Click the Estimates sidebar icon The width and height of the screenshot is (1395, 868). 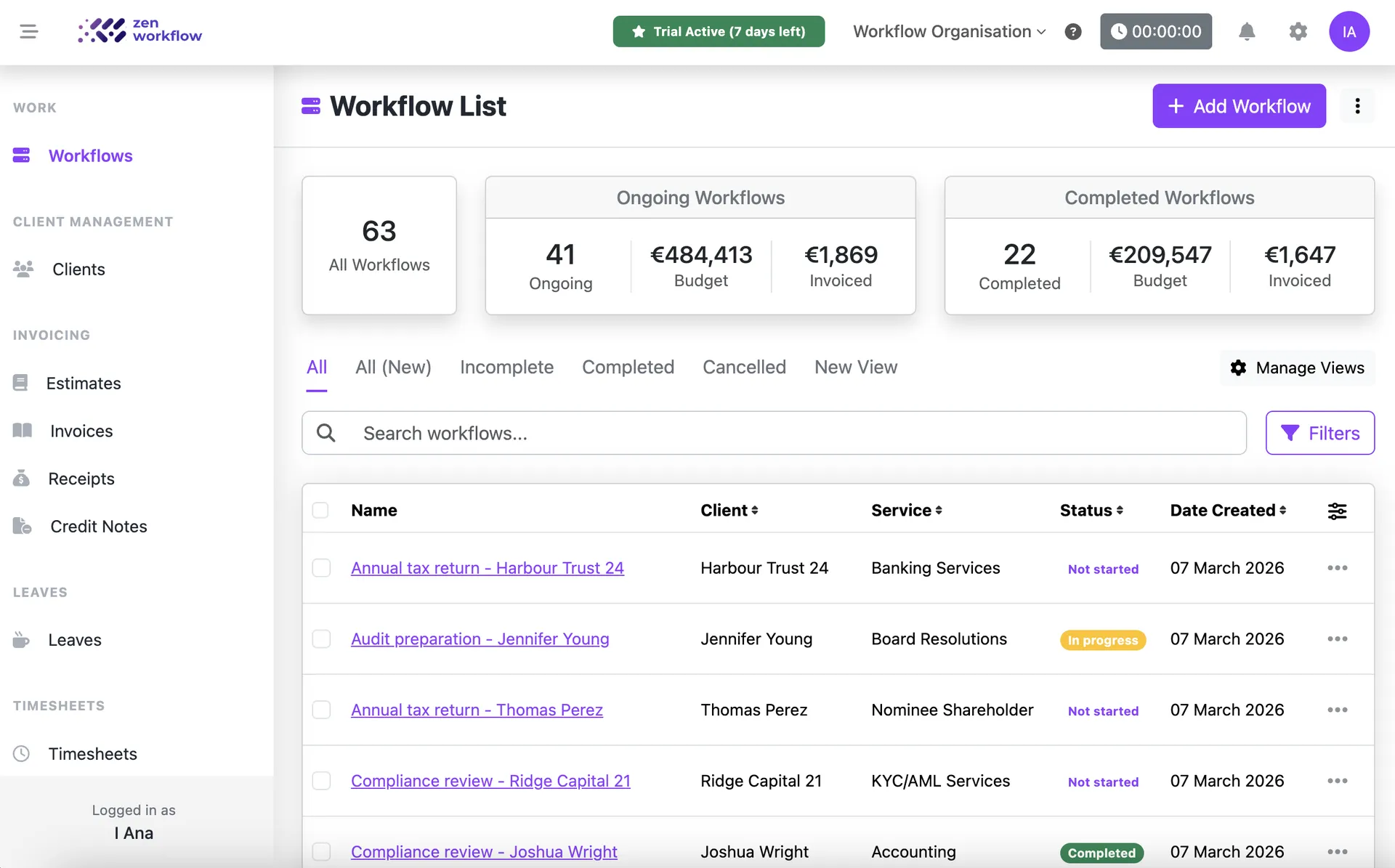pos(20,383)
